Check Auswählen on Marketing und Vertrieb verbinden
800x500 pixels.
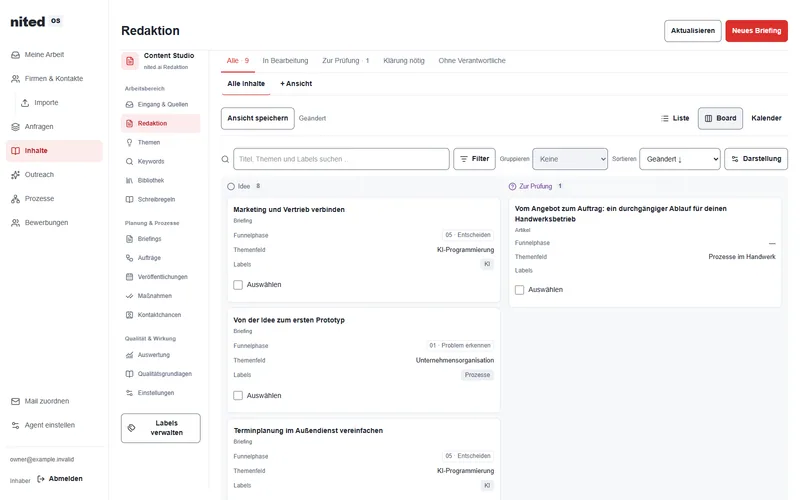point(238,285)
